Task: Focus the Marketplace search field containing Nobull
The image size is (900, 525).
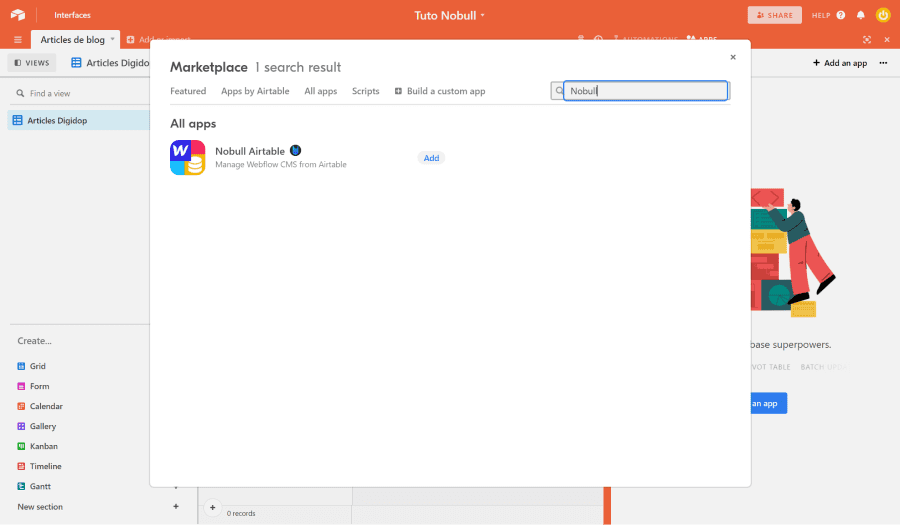Action: 645,91
